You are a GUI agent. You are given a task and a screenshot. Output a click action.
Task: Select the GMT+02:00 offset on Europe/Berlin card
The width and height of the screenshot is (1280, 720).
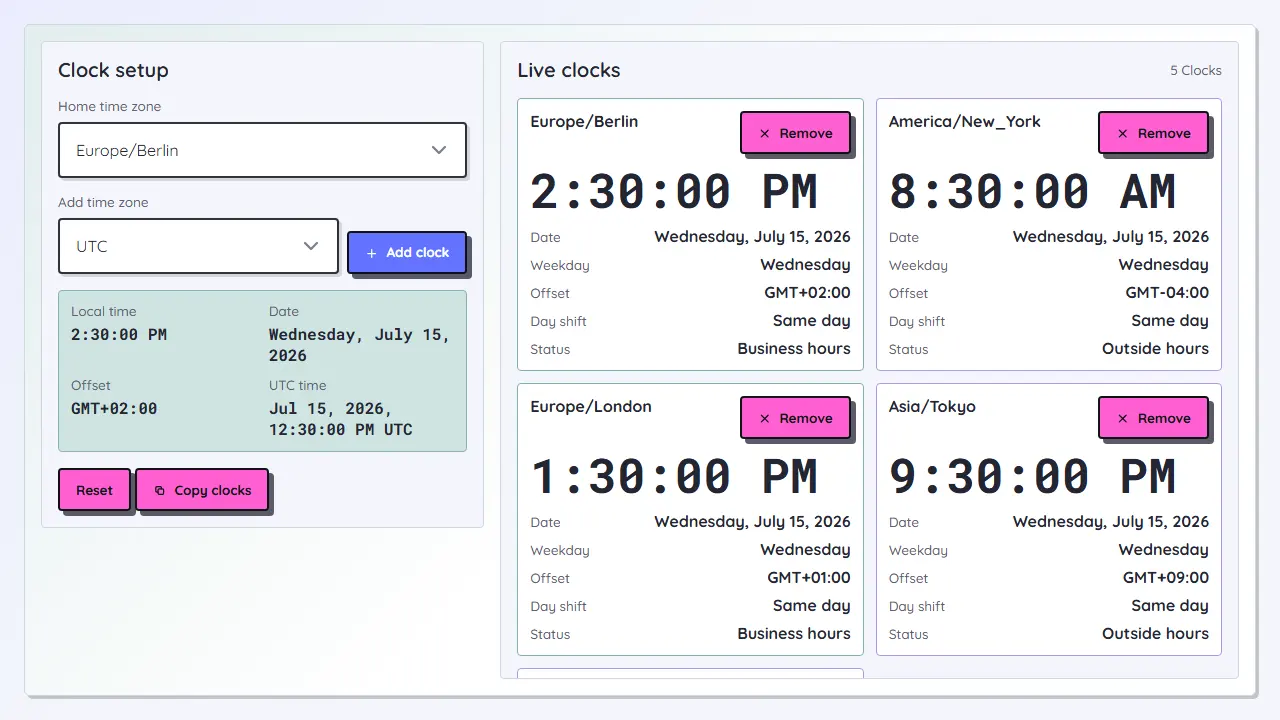[x=807, y=293]
